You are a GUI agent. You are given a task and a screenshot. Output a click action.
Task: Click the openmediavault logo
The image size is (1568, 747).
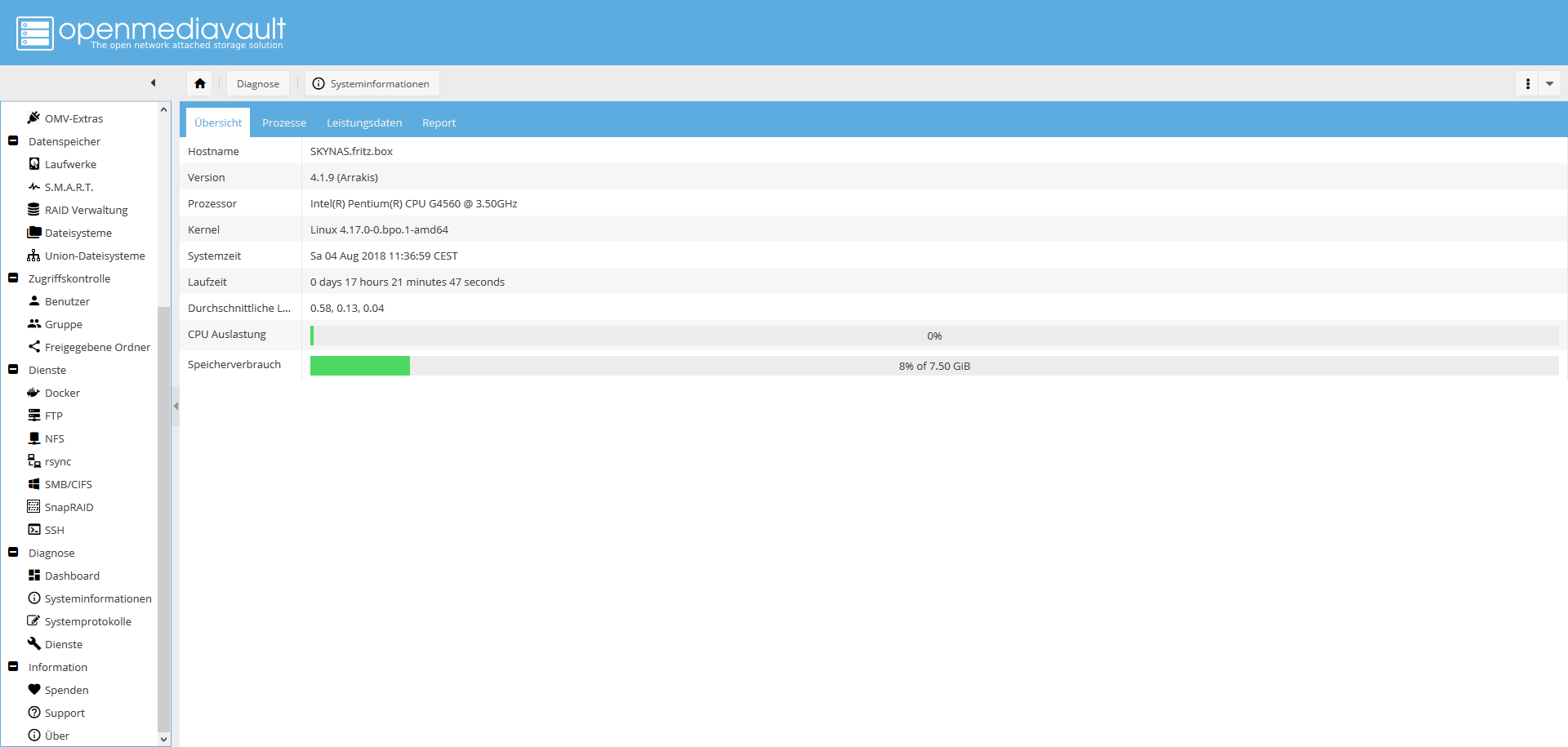pos(151,33)
